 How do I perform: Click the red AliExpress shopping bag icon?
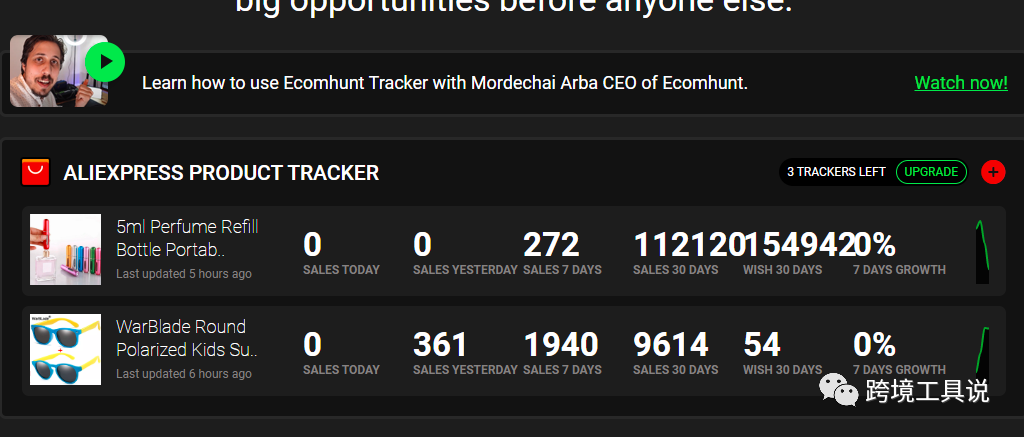pyautogui.click(x=35, y=172)
